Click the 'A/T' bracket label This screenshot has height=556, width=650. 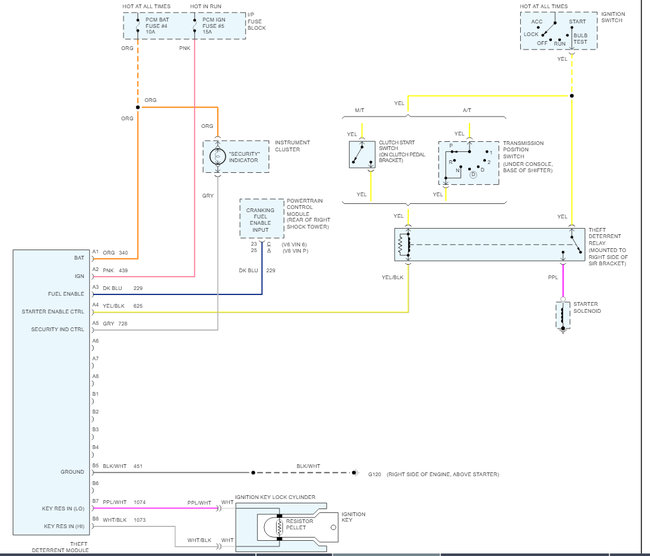[467, 110]
